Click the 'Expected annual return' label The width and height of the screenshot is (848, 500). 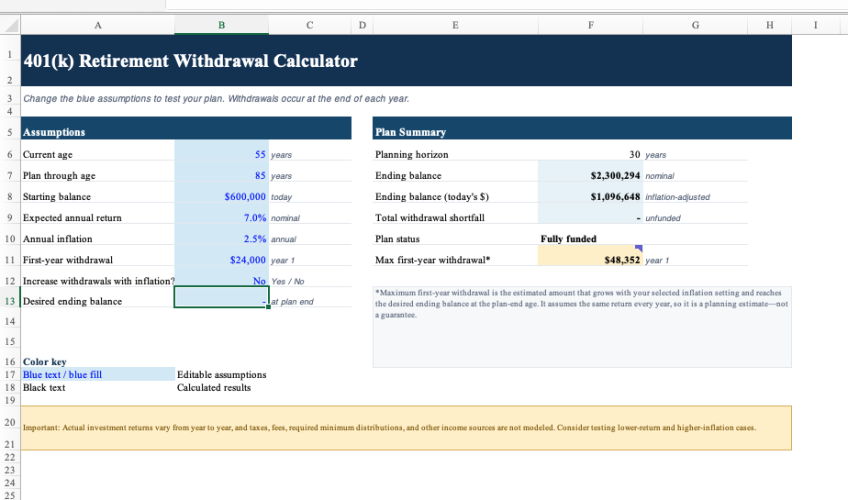[x=72, y=218]
